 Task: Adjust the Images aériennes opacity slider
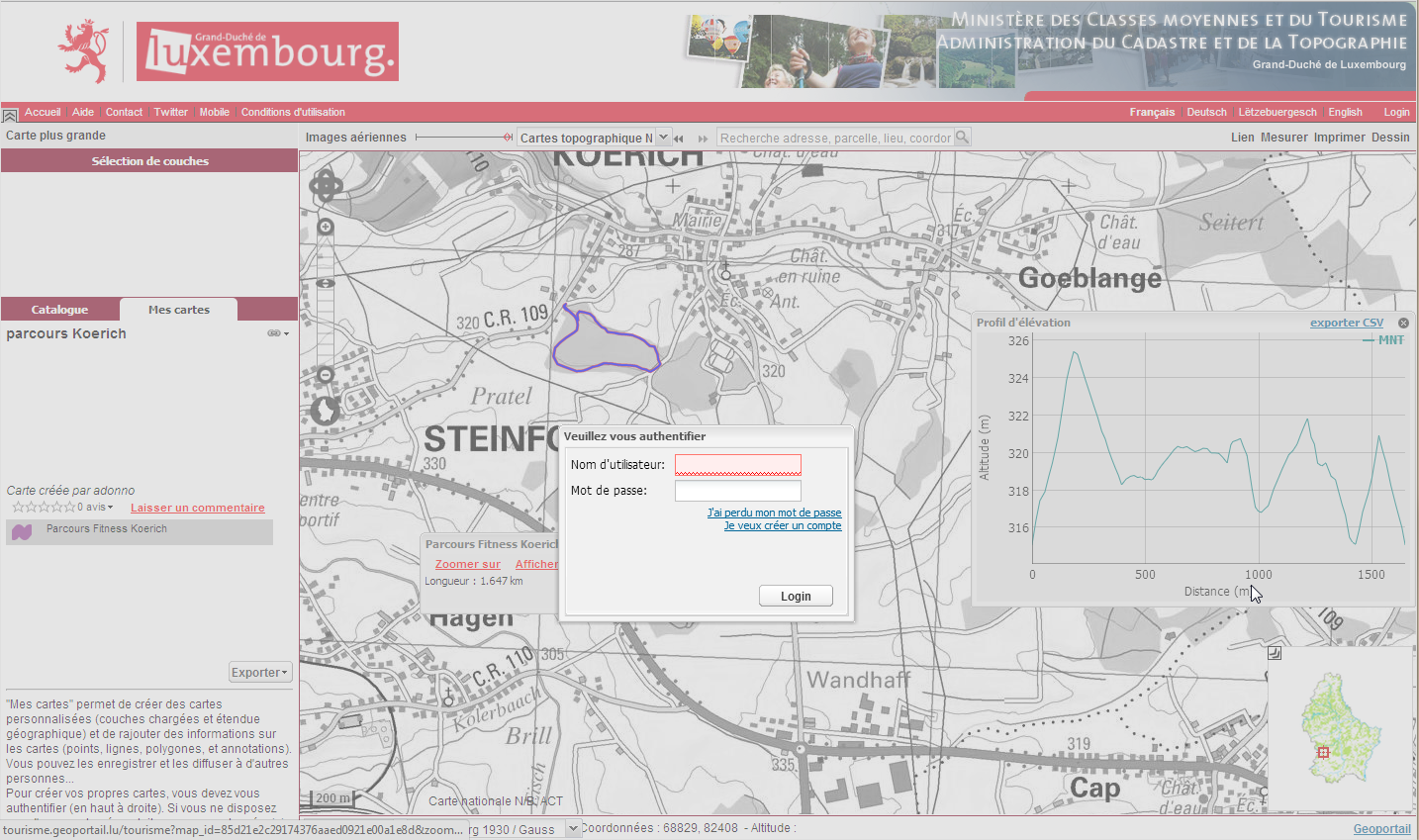[507, 138]
